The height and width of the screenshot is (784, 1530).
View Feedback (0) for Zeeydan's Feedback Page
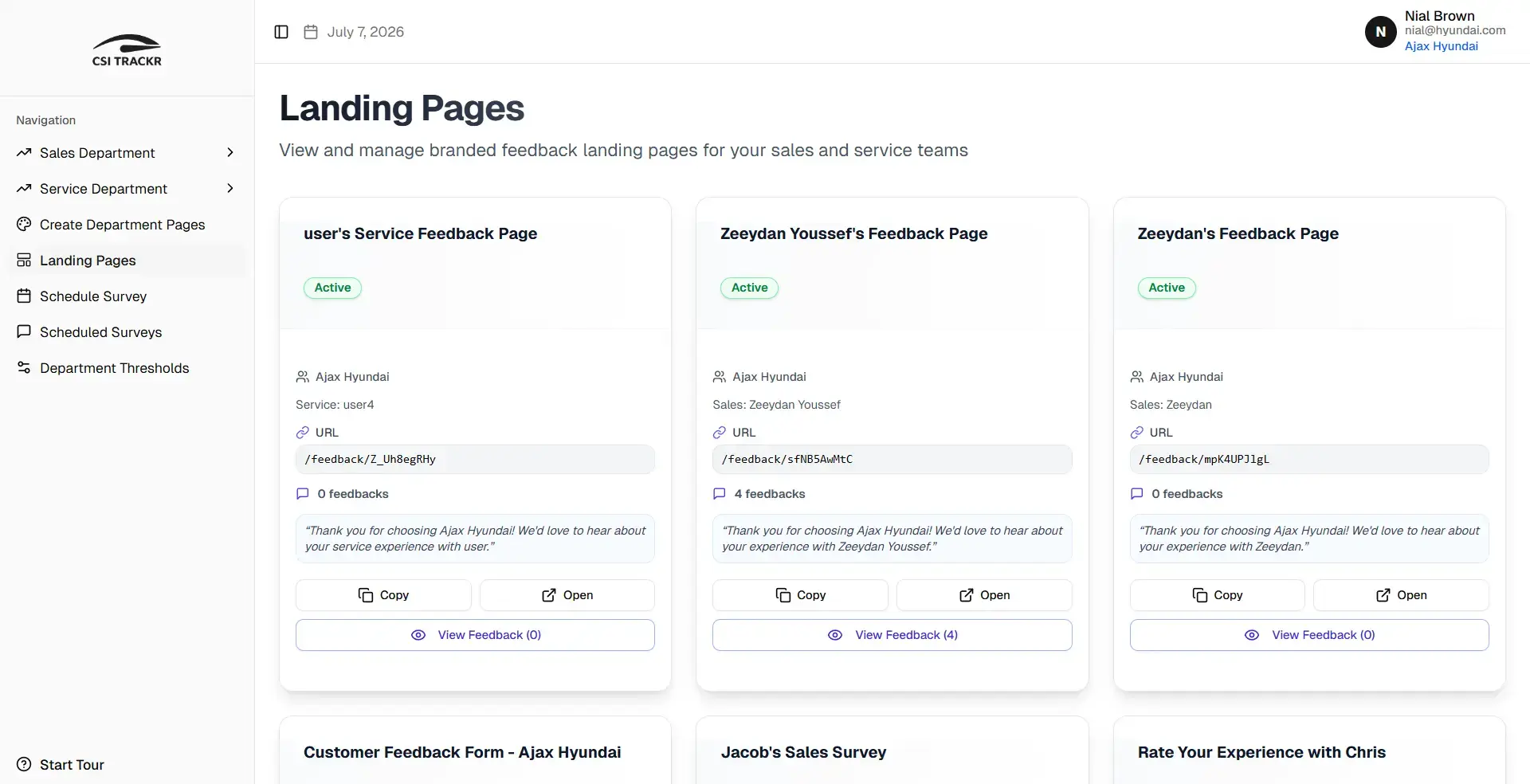[1309, 635]
